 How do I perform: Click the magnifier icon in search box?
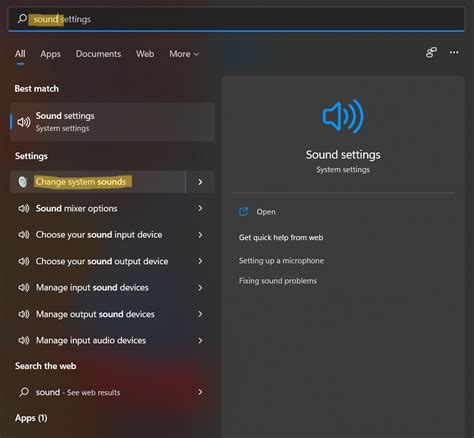[x=22, y=18]
